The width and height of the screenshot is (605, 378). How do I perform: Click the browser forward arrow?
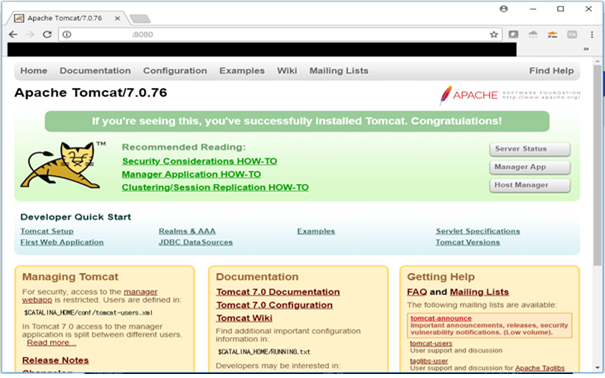[30, 34]
